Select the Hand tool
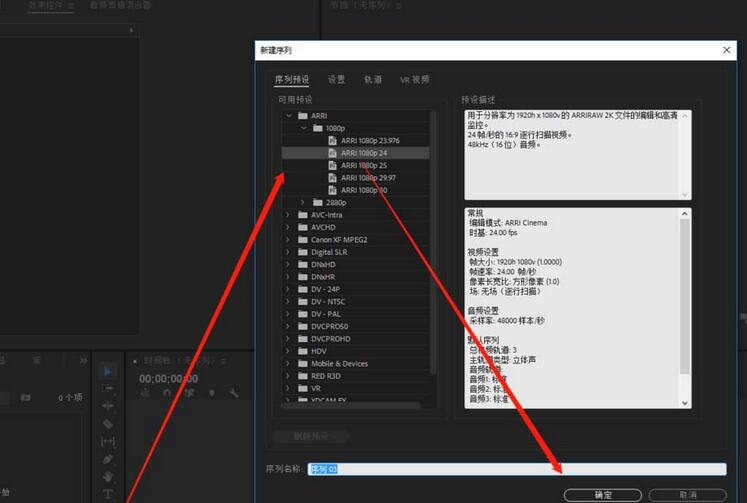The height and width of the screenshot is (503, 747). click(108, 476)
